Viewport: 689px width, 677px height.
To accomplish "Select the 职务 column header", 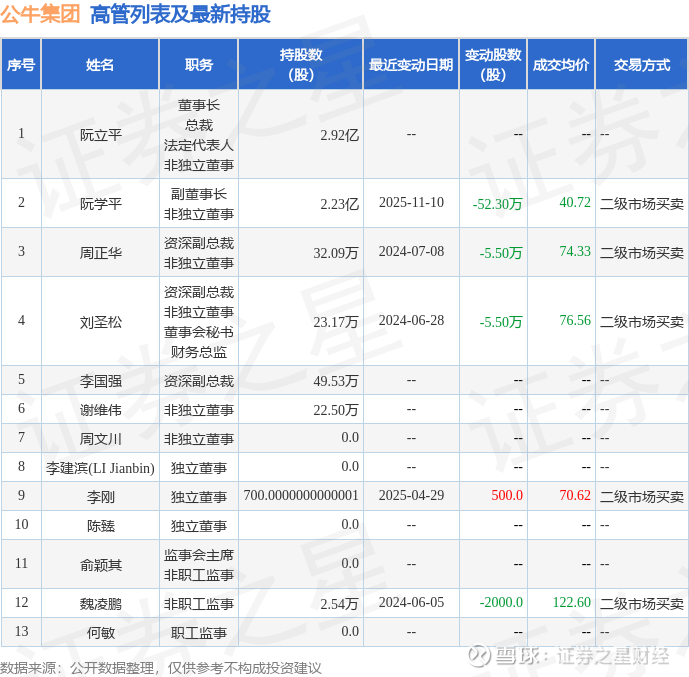I will 199,64.
